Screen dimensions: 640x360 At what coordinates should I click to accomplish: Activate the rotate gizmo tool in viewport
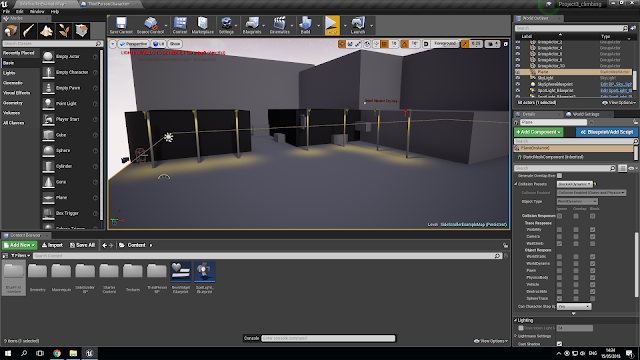tap(350, 44)
